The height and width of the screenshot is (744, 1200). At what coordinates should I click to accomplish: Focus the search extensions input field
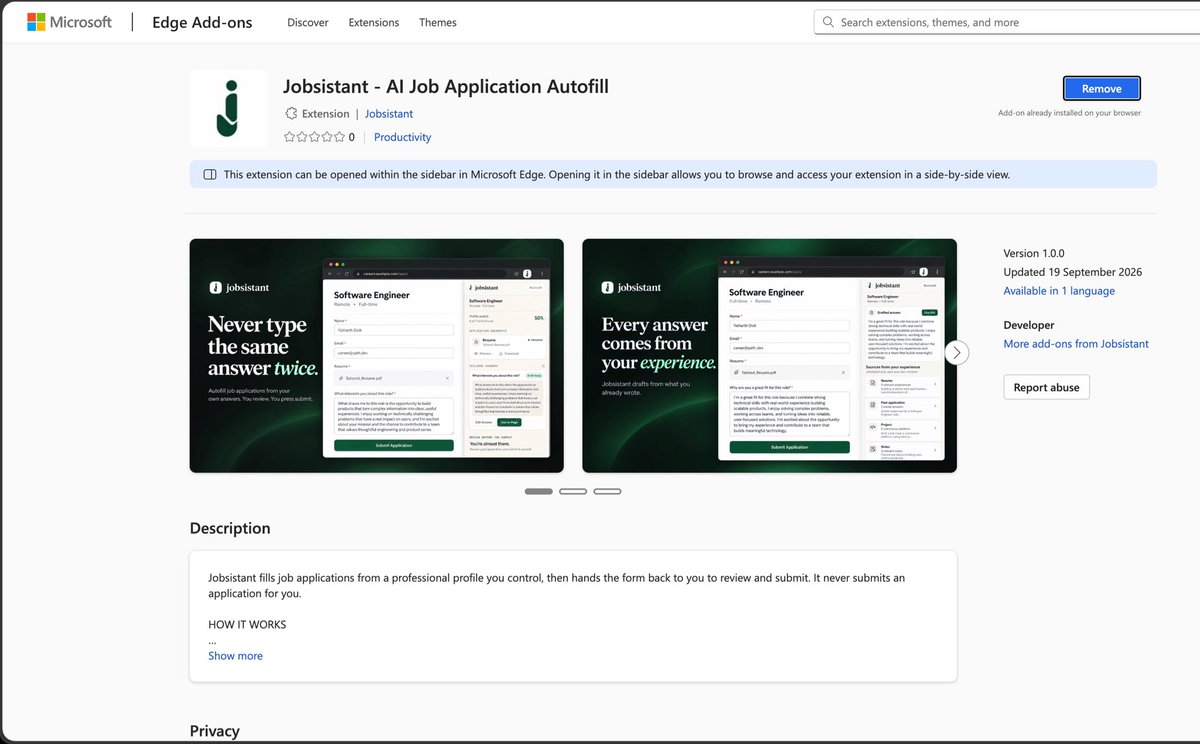click(x=1005, y=22)
